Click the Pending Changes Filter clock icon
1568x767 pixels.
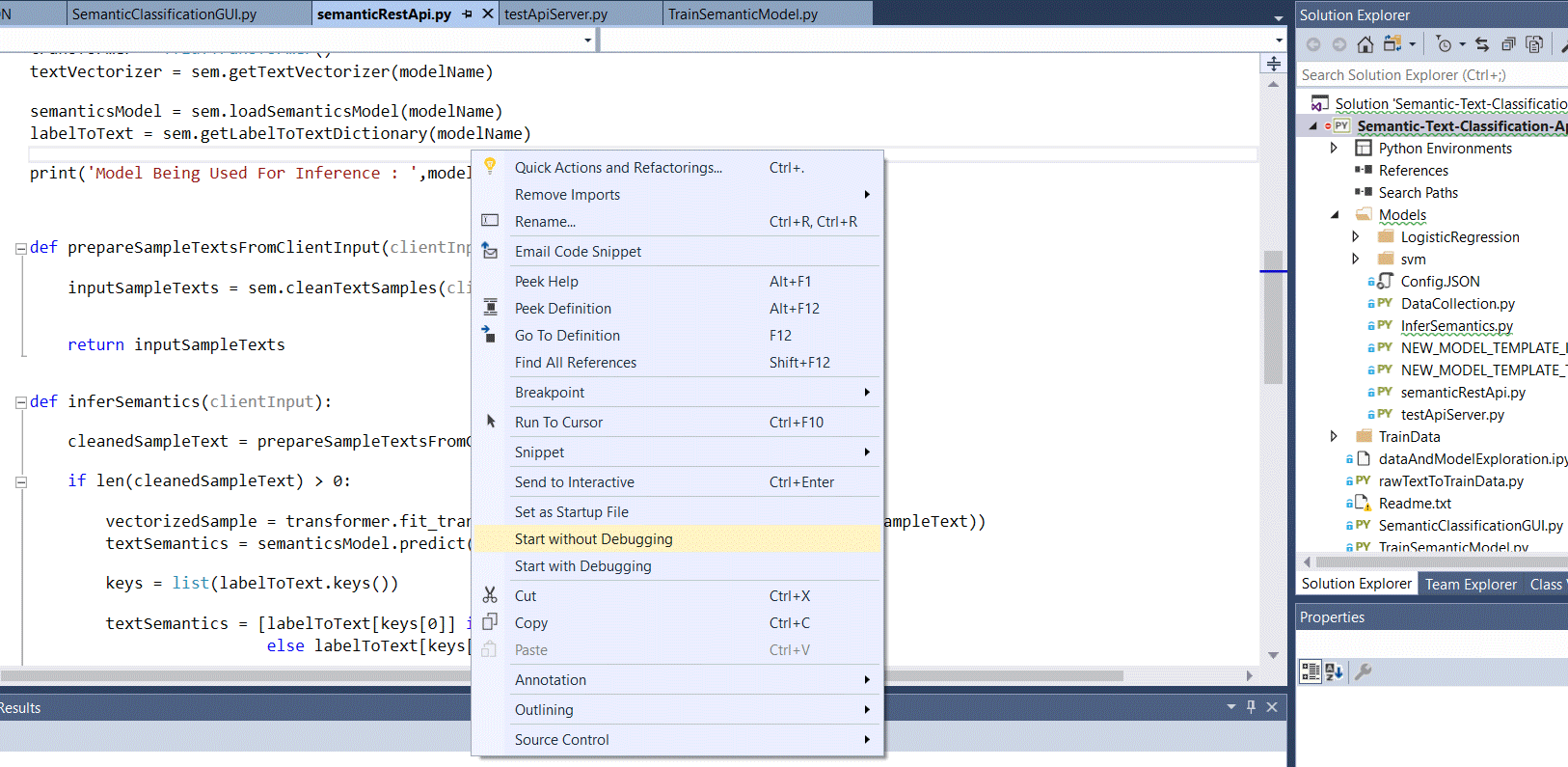(x=1444, y=44)
